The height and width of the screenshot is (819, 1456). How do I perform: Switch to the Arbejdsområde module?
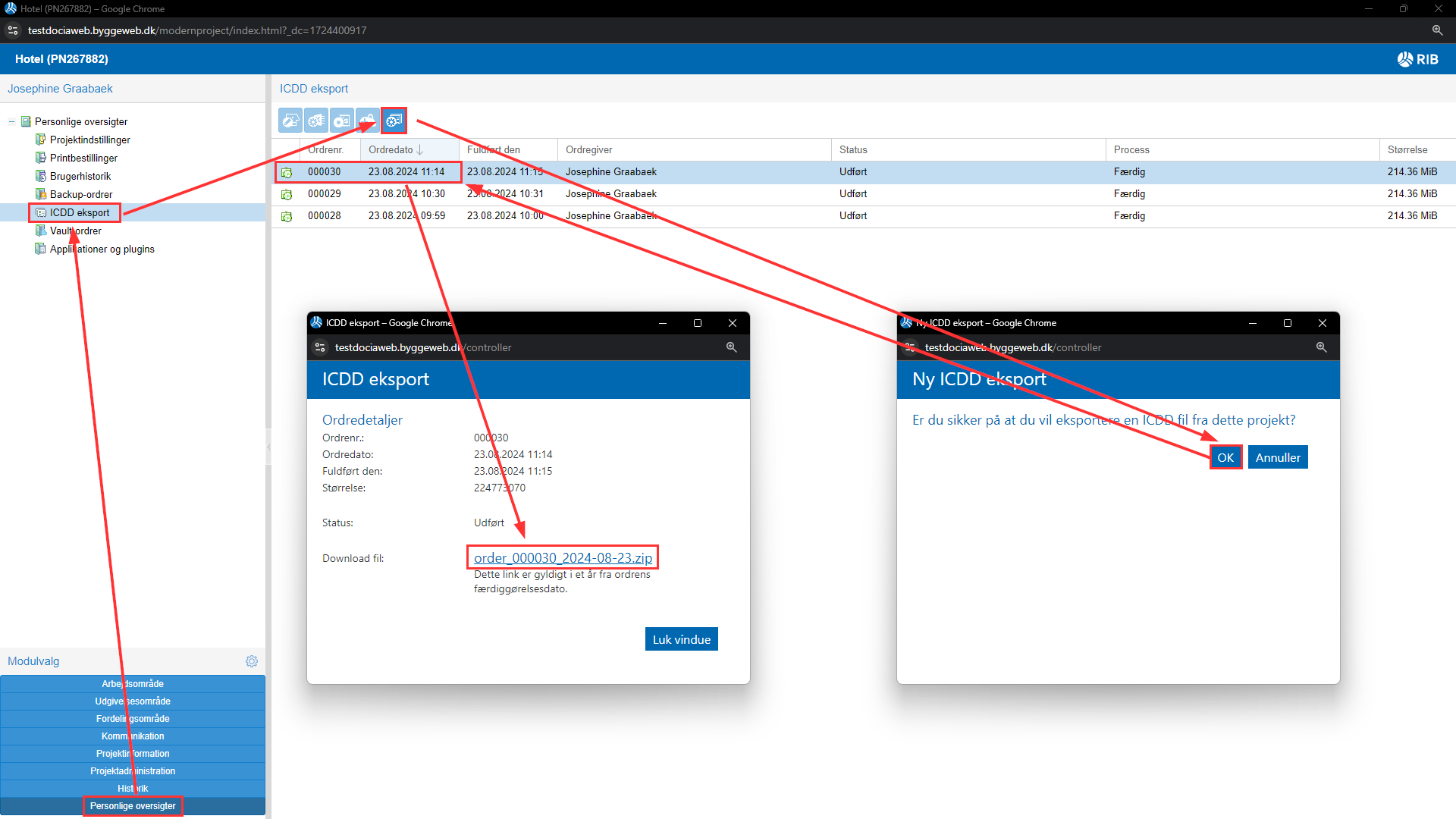pyautogui.click(x=133, y=684)
